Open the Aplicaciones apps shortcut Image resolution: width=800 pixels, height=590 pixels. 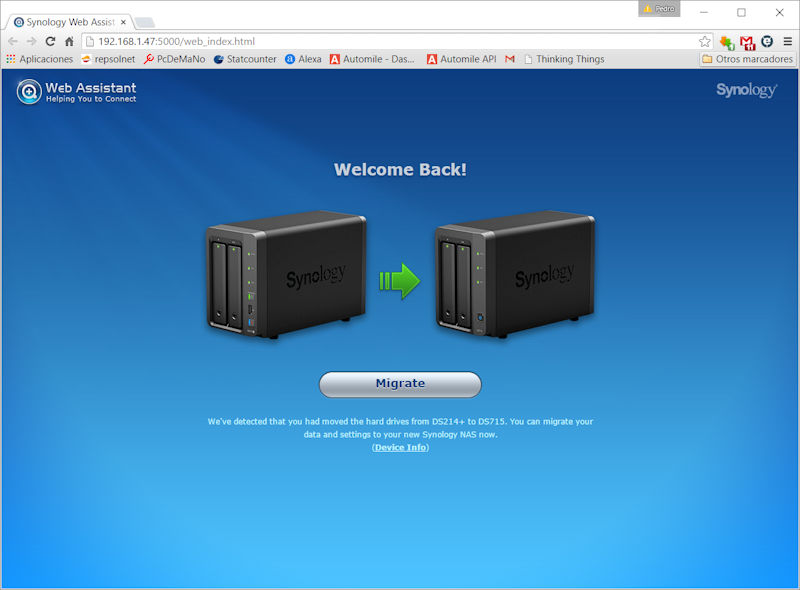(x=40, y=59)
